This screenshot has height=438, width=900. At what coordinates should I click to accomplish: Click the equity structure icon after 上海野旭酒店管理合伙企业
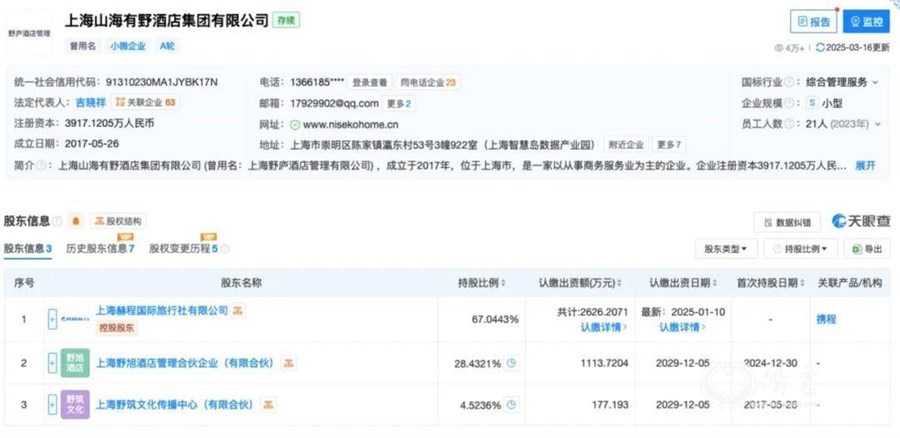click(289, 363)
